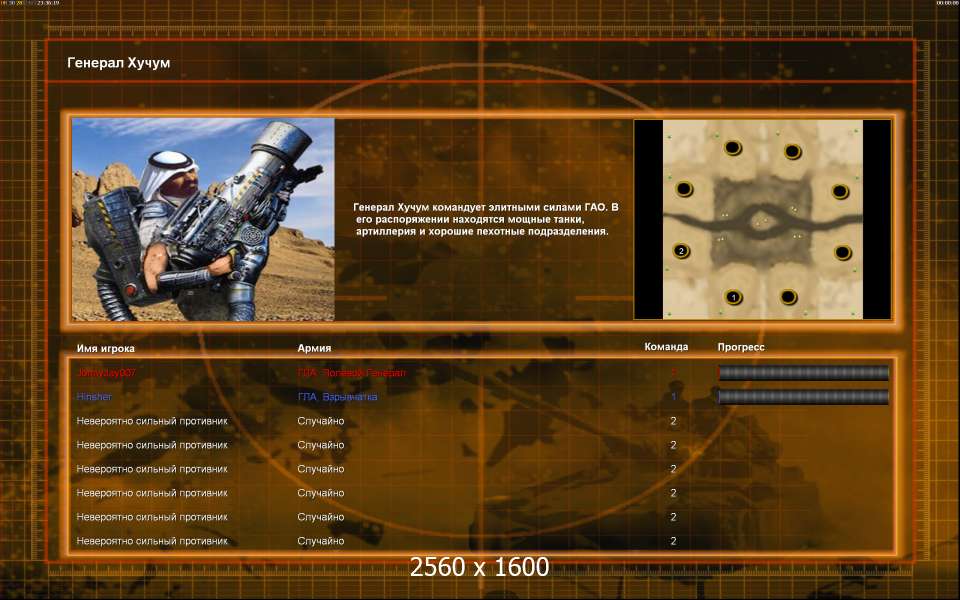Click the time readout '23:36:19' at top
This screenshot has width=960, height=600.
pyautogui.click(x=48, y=3)
